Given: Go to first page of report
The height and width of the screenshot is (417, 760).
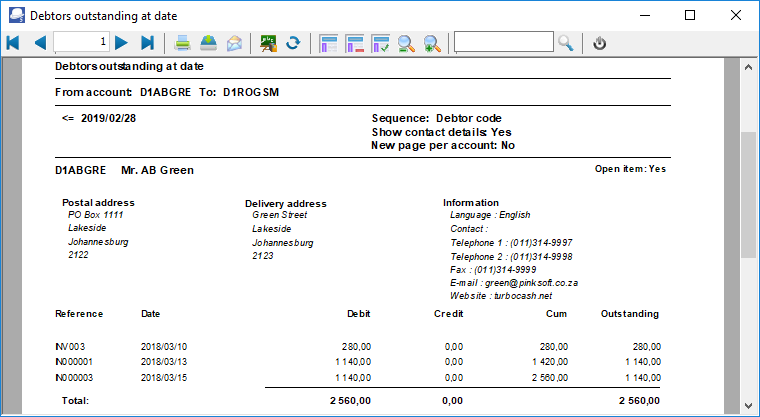Looking at the screenshot, I should click(x=13, y=43).
